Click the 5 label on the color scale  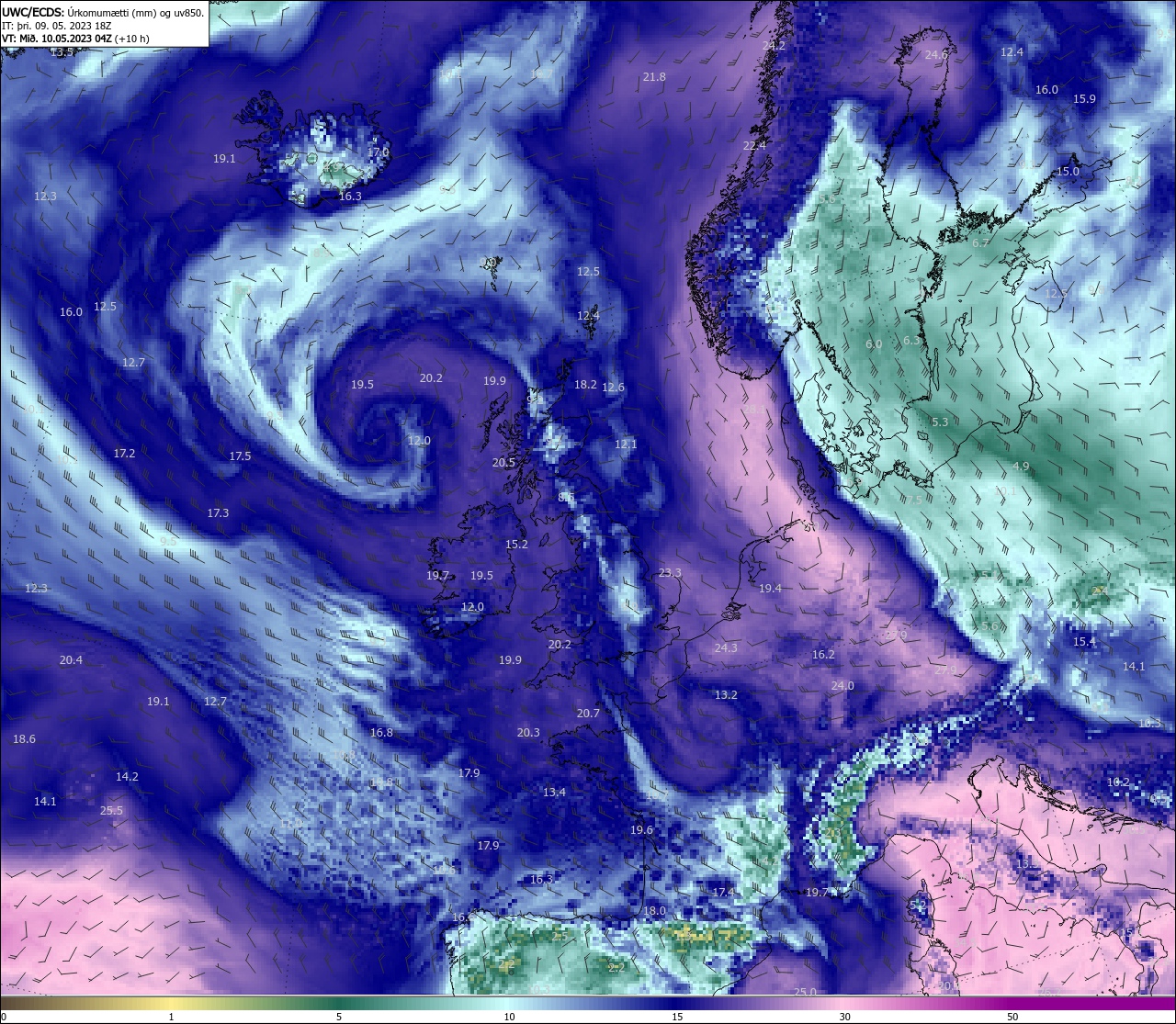tap(339, 1017)
